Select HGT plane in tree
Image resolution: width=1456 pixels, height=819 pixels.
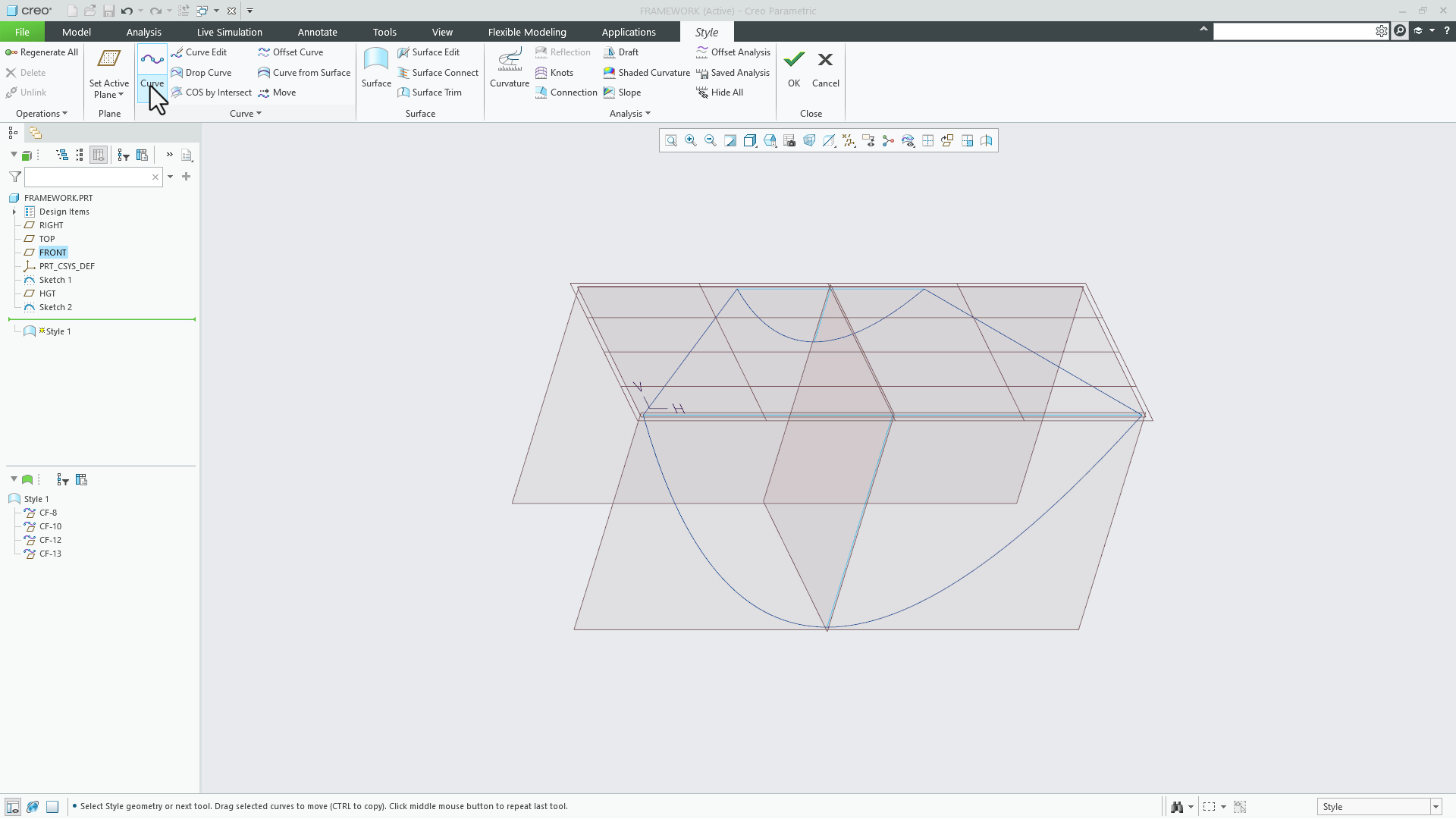[47, 294]
